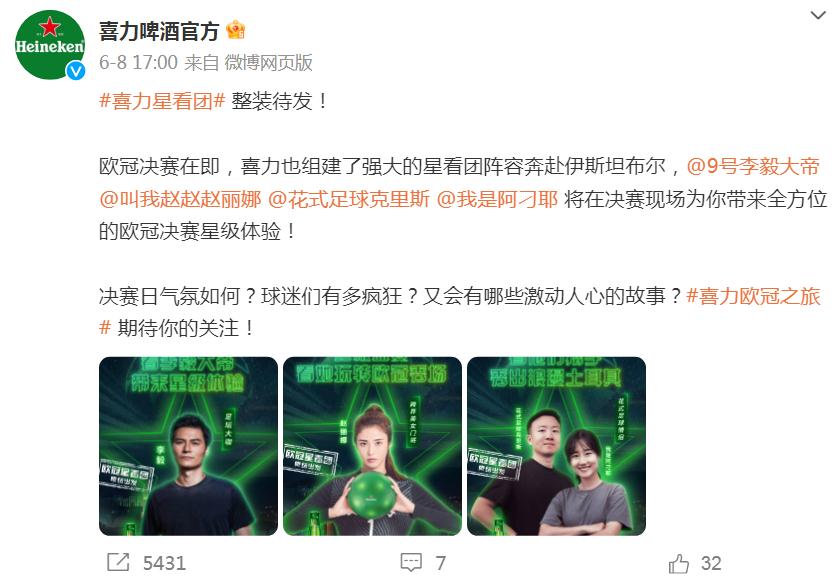Click the repost share icon
Screen dimensions: 838x577
click(118, 563)
